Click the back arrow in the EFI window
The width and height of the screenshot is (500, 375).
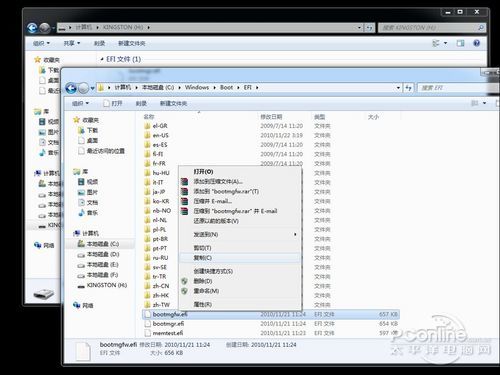(71, 88)
